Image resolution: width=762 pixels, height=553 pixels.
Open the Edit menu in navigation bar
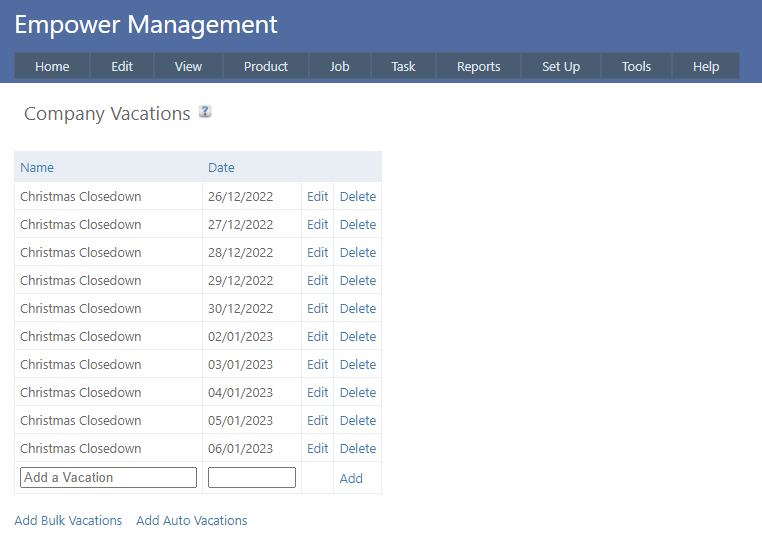122,66
